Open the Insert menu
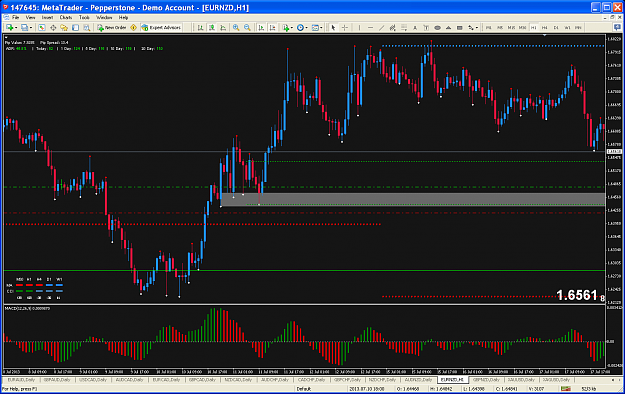 point(47,18)
